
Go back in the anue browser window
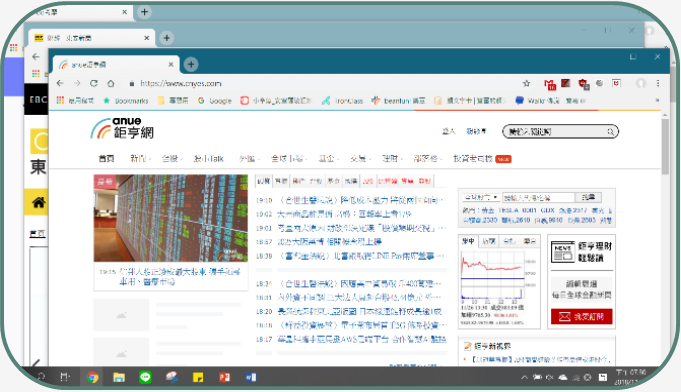pos(60,83)
